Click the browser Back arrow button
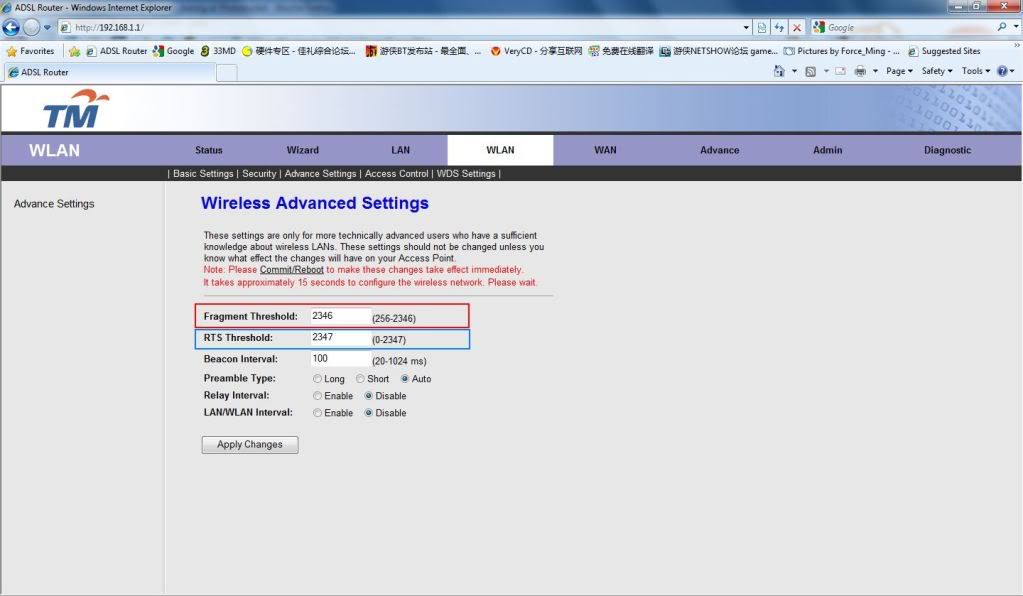This screenshot has width=1023, height=596. click(x=12, y=27)
